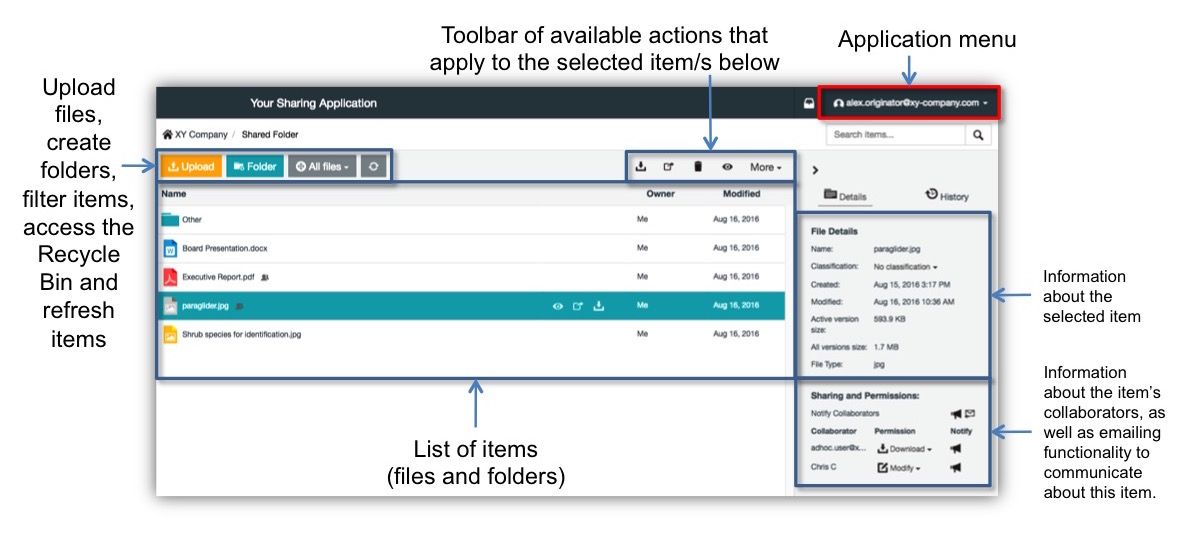Click the home icon in breadcrumb
Image resolution: width=1200 pixels, height=540 pixels.
[167, 134]
